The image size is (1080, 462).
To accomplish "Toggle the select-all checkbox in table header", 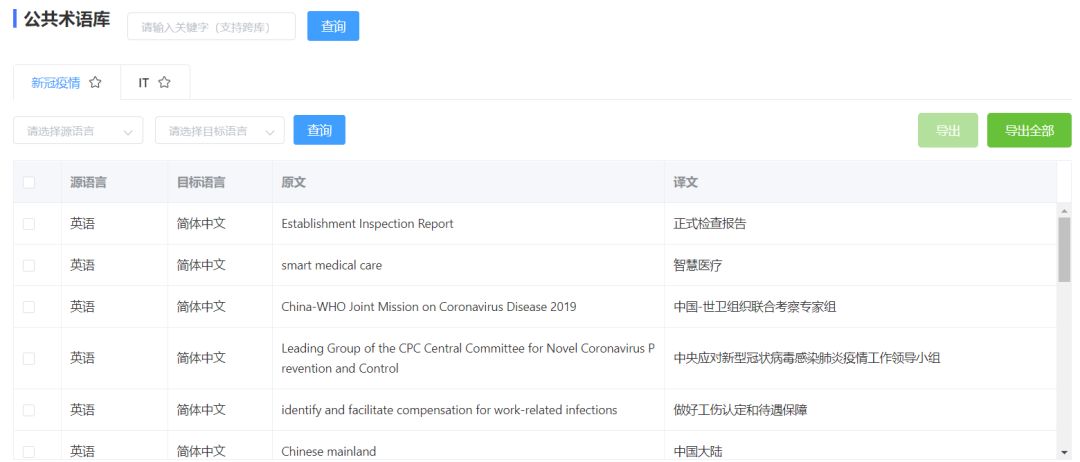I will (29, 182).
